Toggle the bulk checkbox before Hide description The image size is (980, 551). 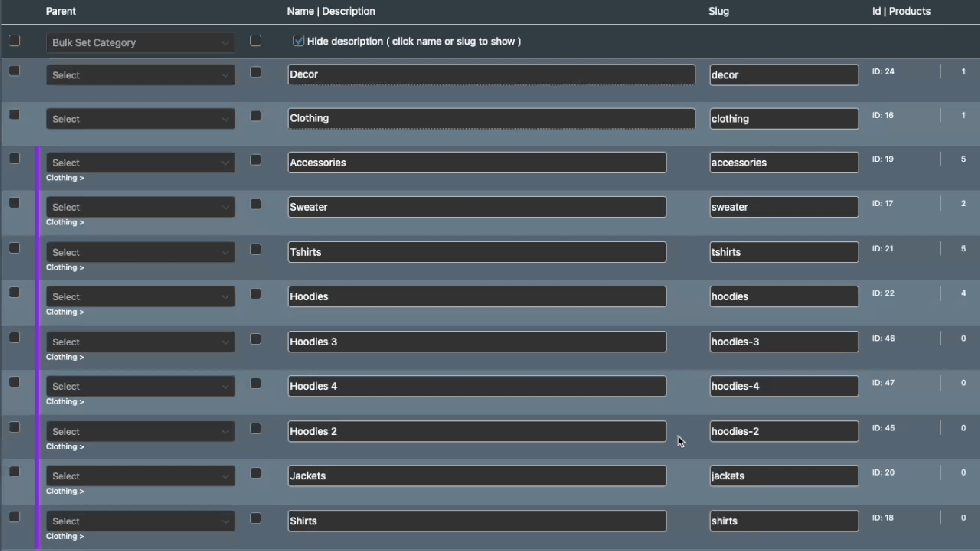tap(256, 41)
